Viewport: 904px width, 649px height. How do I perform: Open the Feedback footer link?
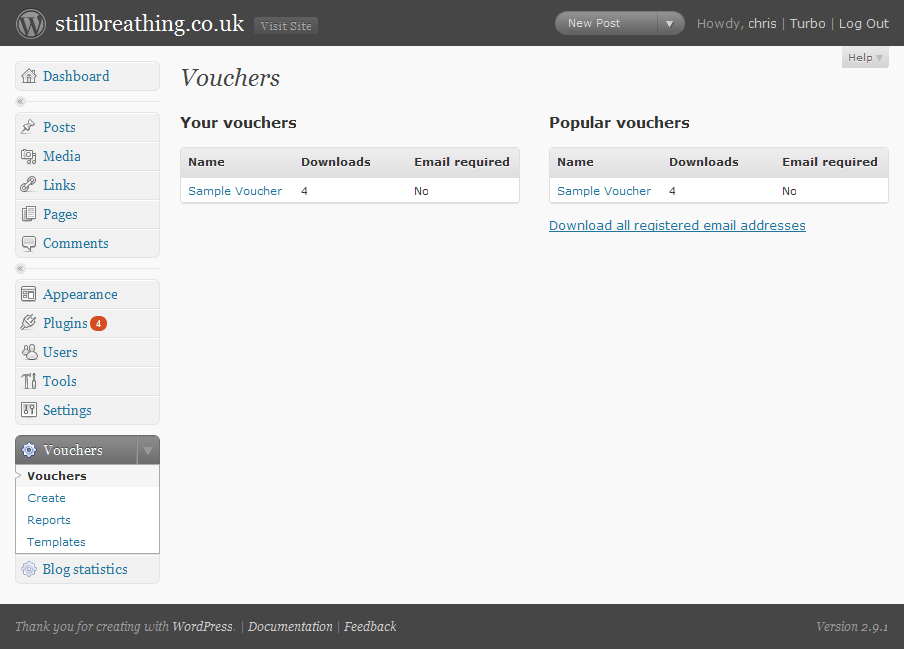(370, 627)
